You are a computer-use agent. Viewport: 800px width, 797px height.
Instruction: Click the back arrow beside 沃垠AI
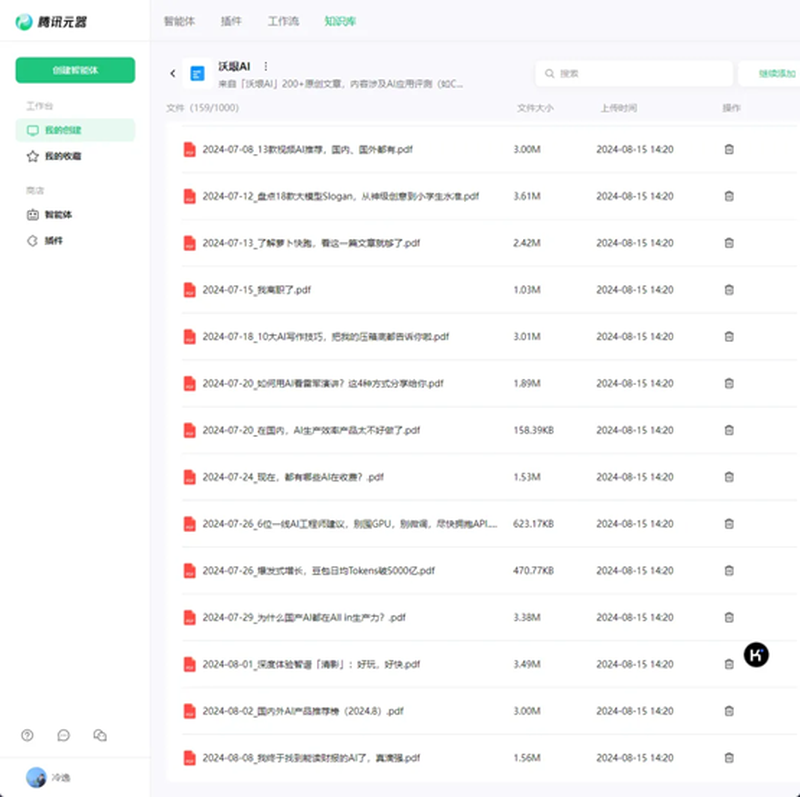coord(173,73)
